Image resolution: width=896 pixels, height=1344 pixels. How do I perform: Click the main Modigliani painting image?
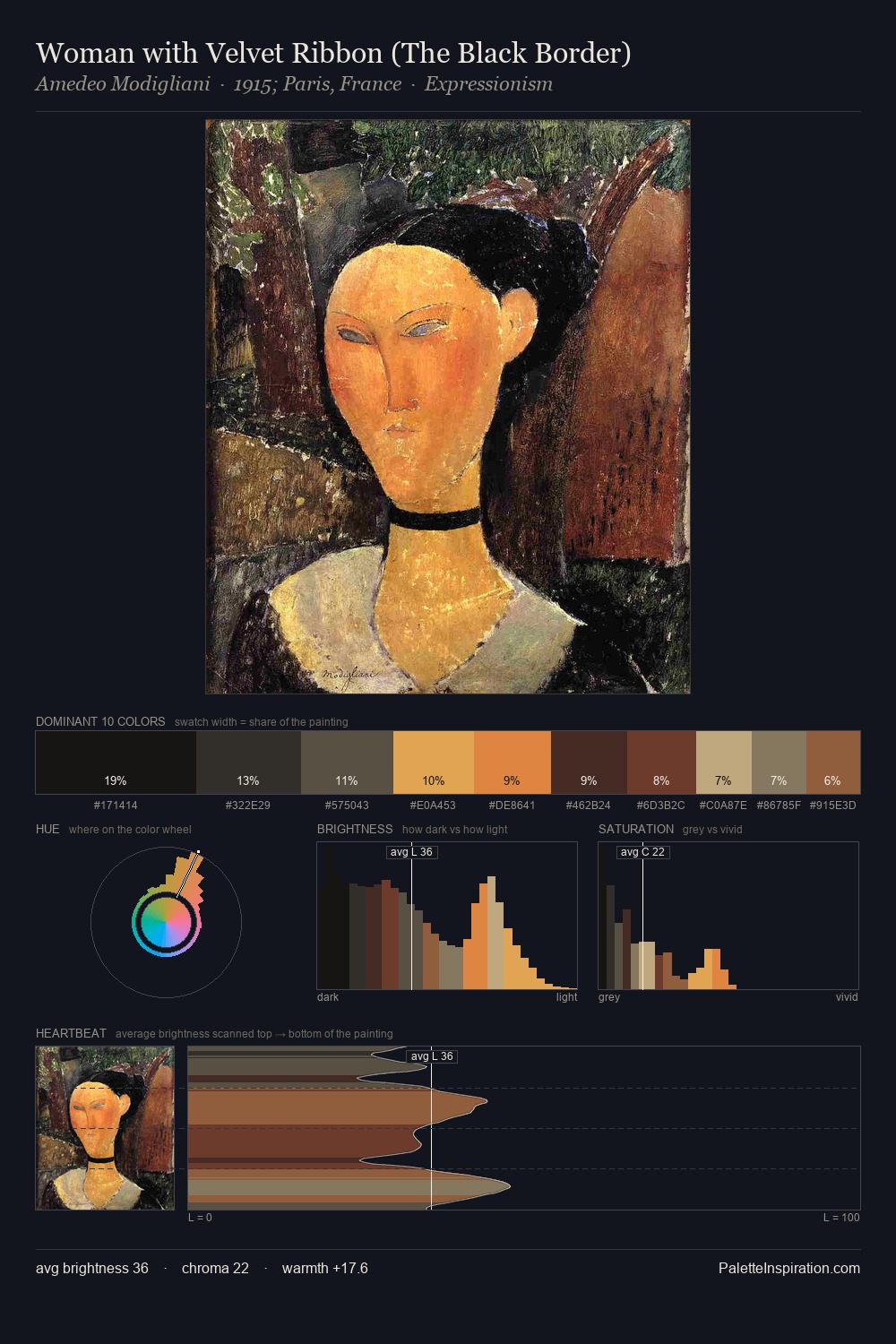(x=448, y=407)
